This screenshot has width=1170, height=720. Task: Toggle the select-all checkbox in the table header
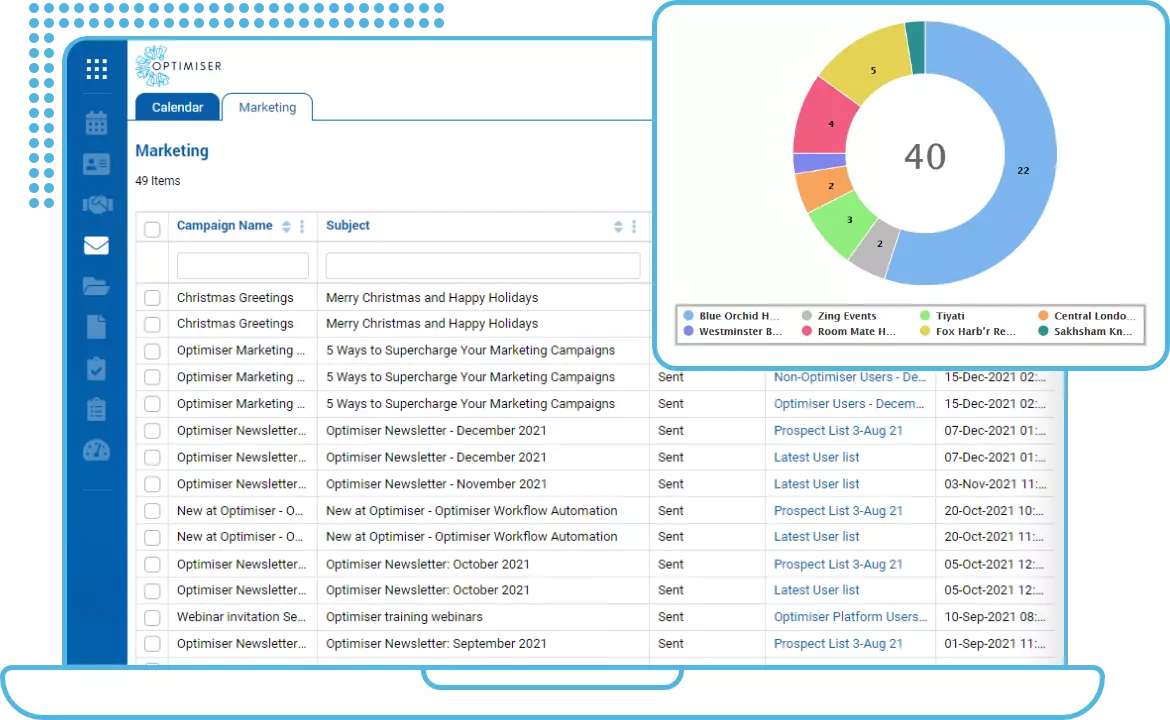point(152,229)
